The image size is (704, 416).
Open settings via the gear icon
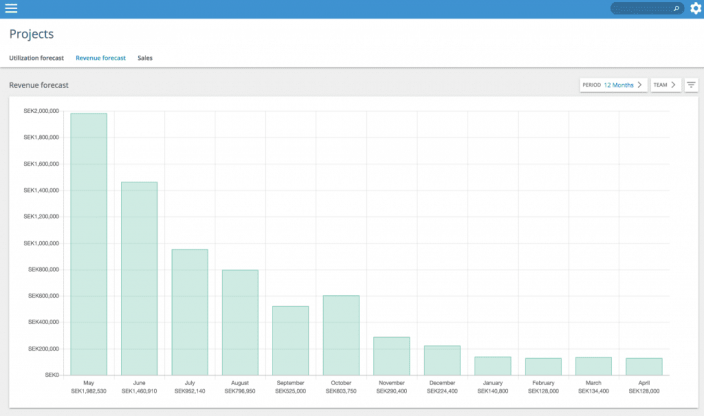[x=696, y=8]
